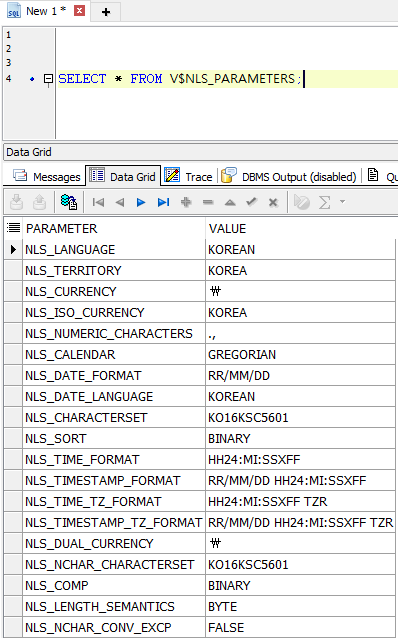Select the NLS_CURRENCY parameter cell
Image resolution: width=398 pixels, height=638 pixels.
click(114, 291)
